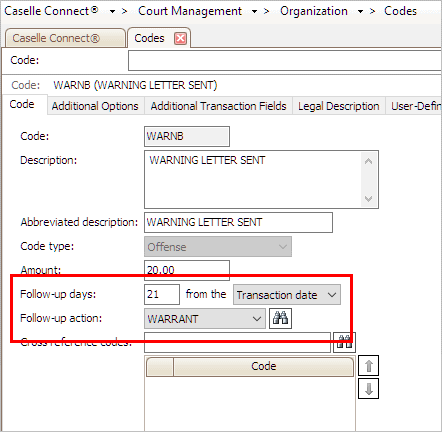Image resolution: width=442 pixels, height=432 pixels.
Task: Open the Transaction date dropdown
Action: tap(287, 295)
